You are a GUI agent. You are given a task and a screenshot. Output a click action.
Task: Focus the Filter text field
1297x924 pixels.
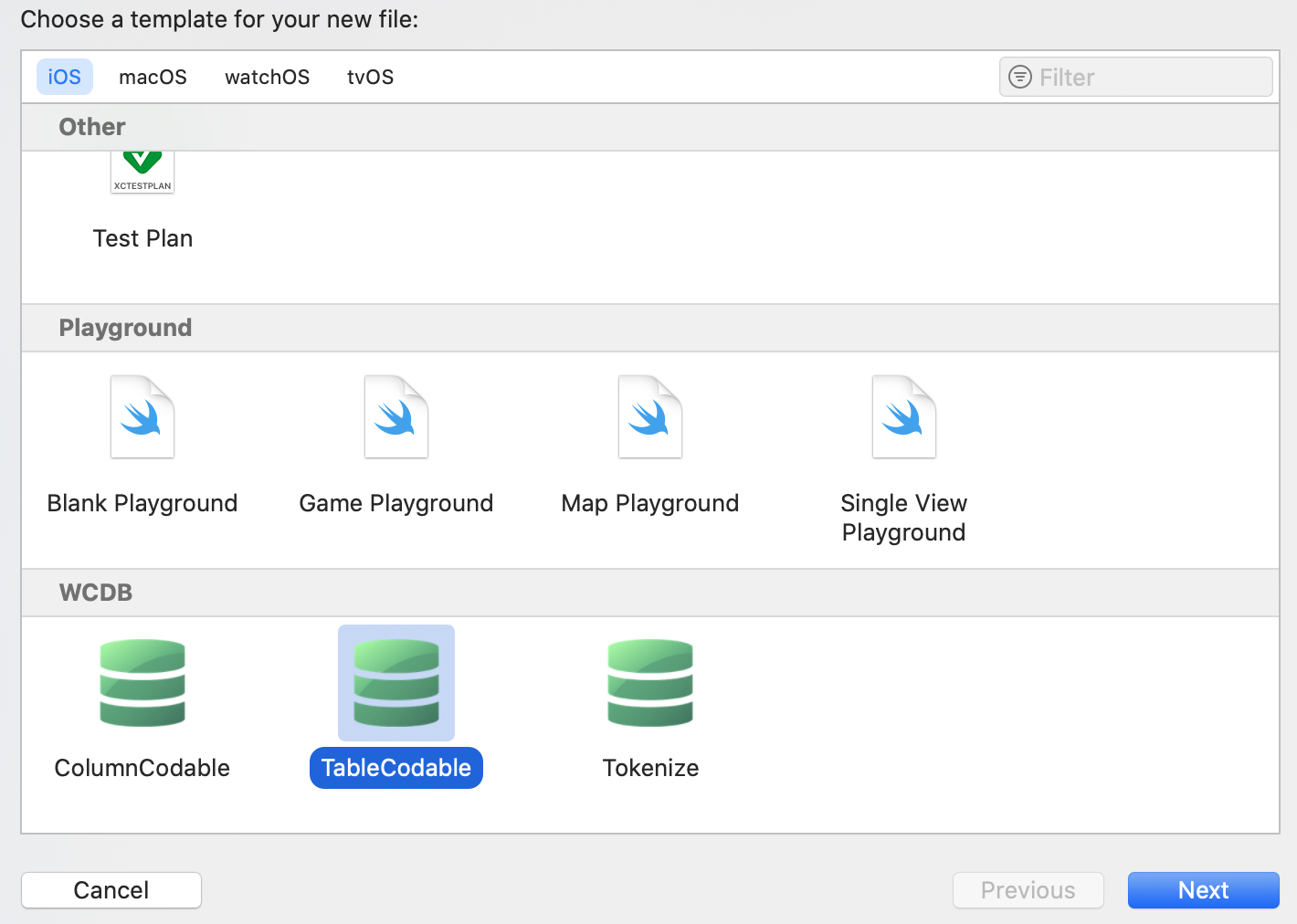[x=1136, y=77]
